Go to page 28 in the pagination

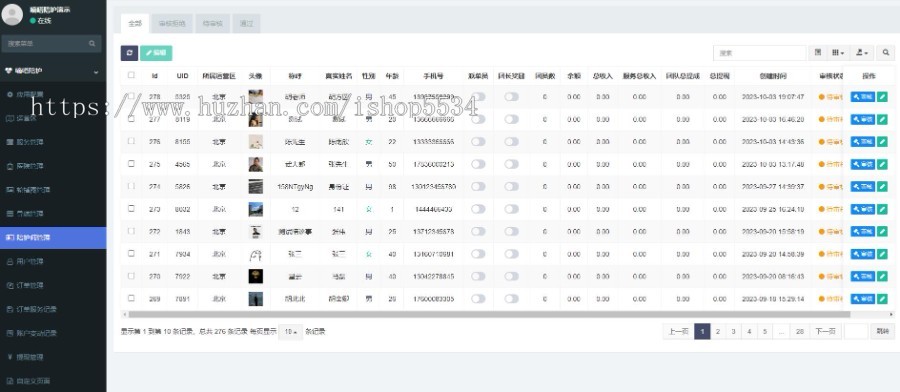click(x=800, y=331)
